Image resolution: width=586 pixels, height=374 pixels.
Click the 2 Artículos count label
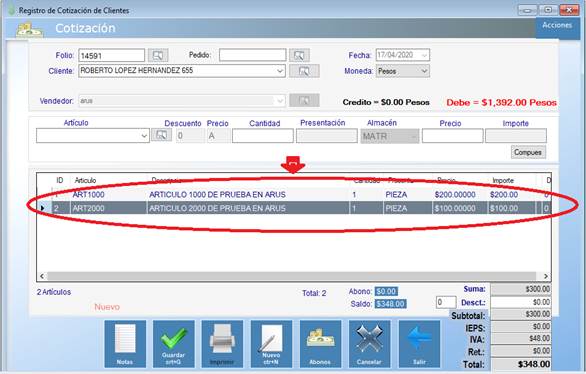(x=54, y=292)
